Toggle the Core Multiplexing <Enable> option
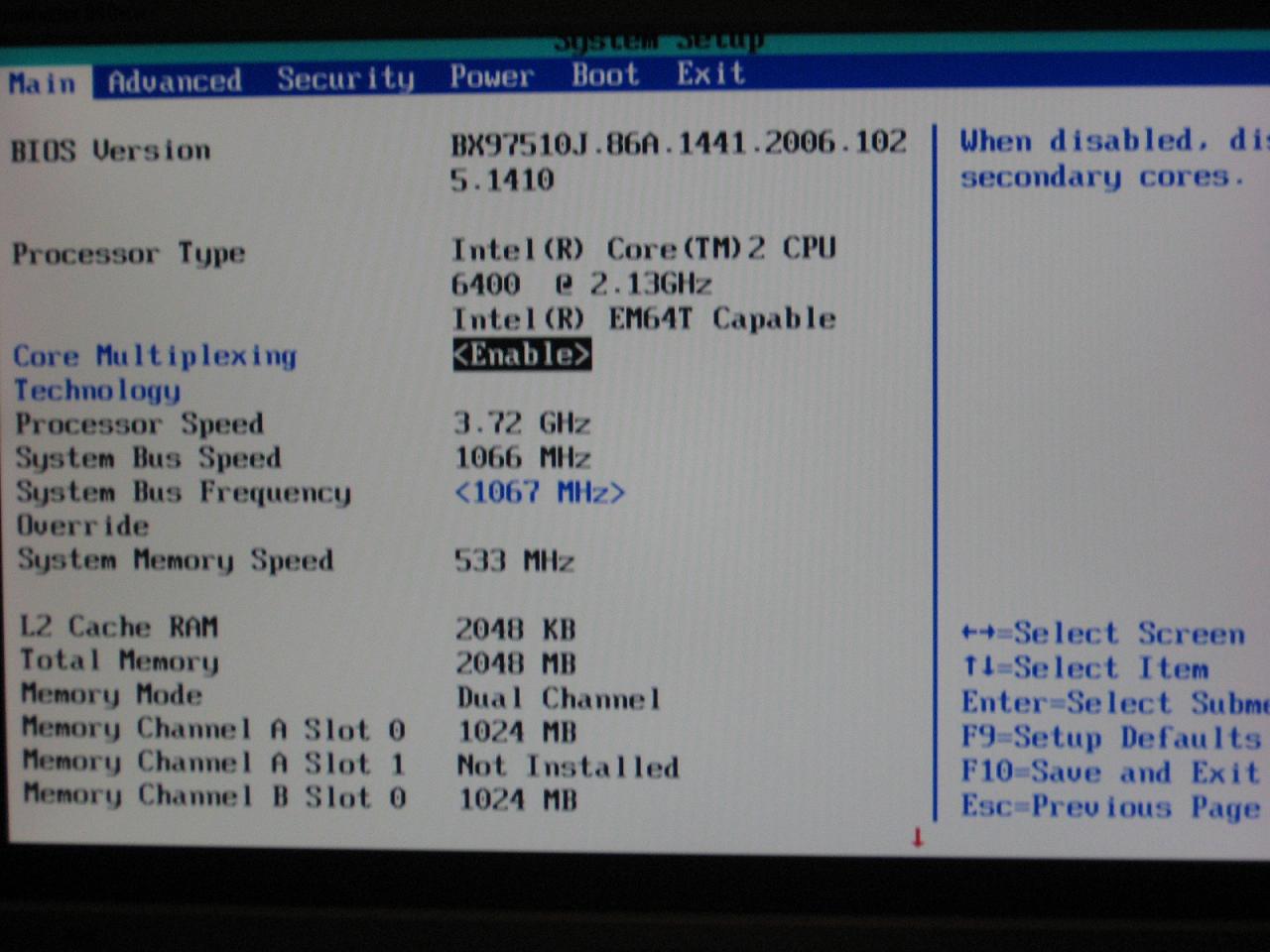 pyautogui.click(x=522, y=354)
